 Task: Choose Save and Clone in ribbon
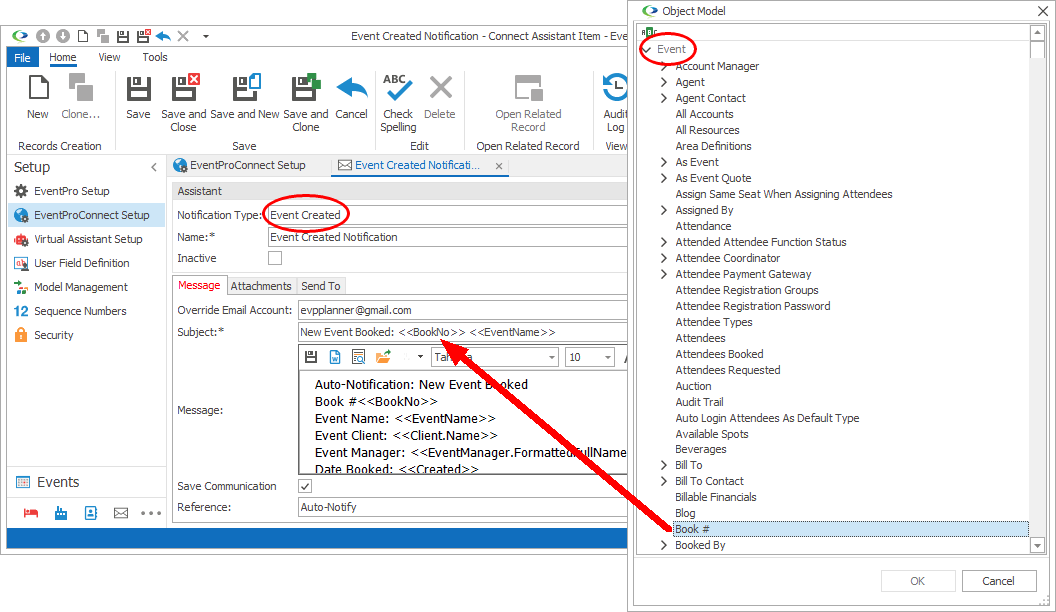coord(306,103)
